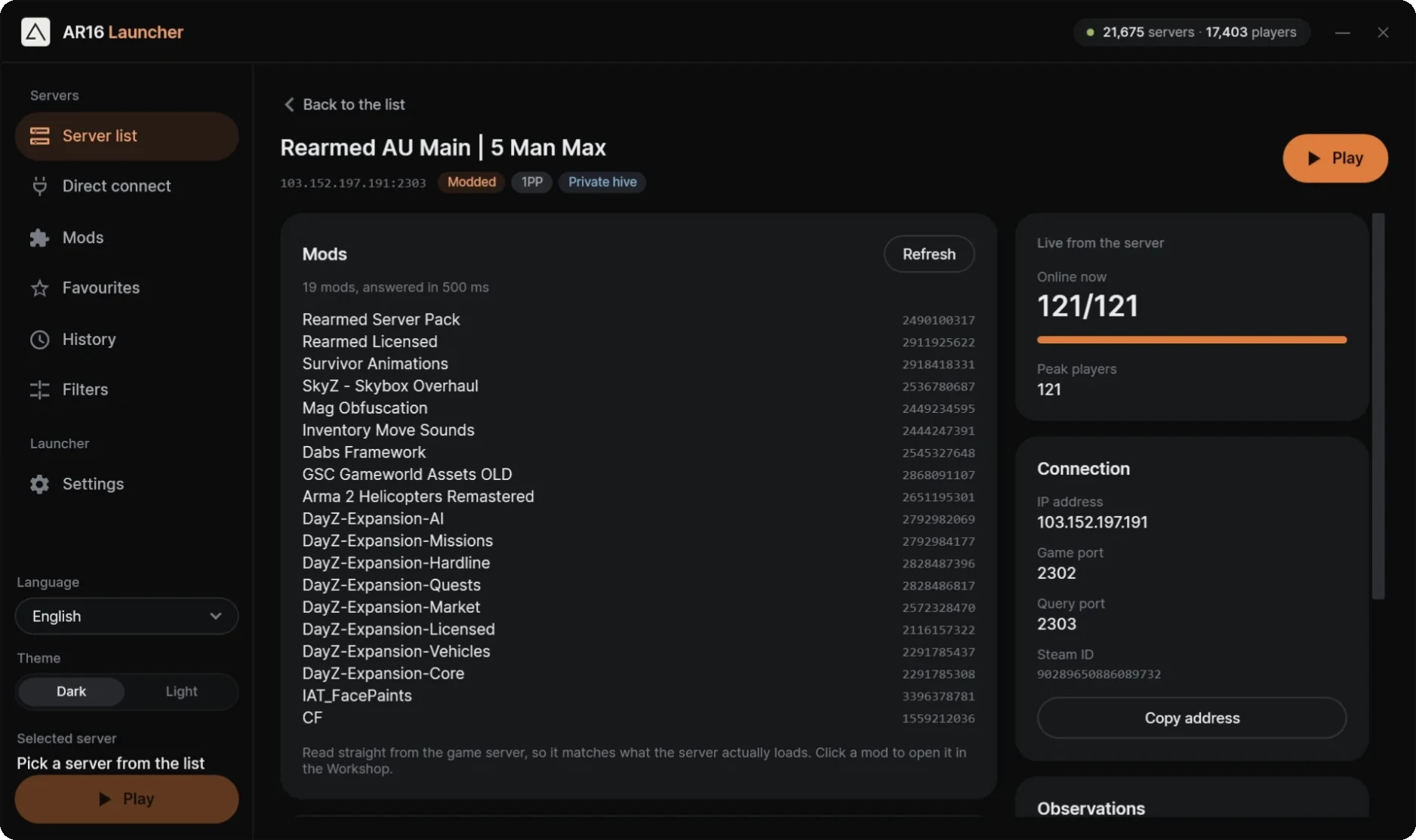Close the launcher window

pyautogui.click(x=1383, y=32)
